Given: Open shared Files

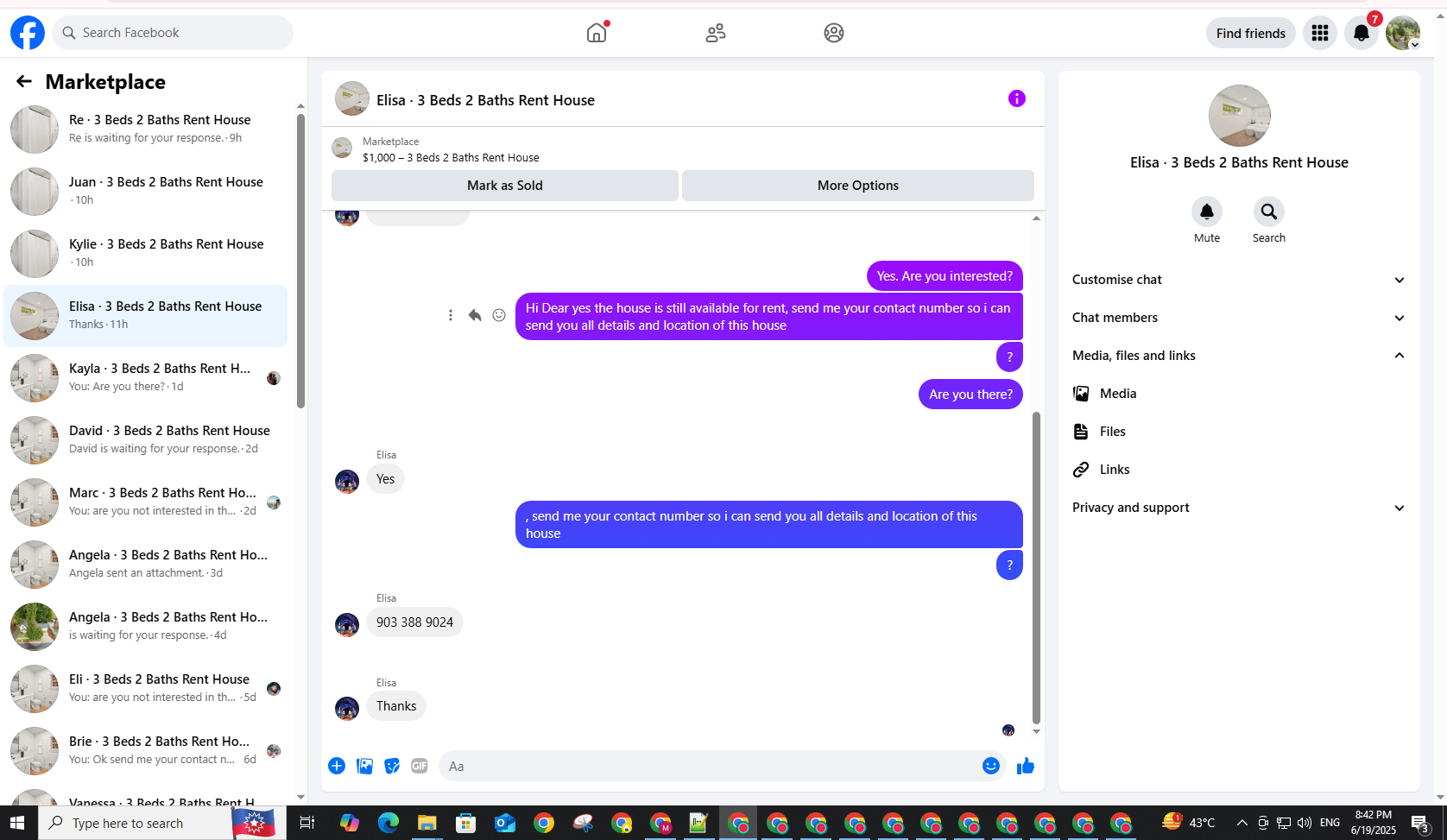Looking at the screenshot, I should click(1238, 432).
